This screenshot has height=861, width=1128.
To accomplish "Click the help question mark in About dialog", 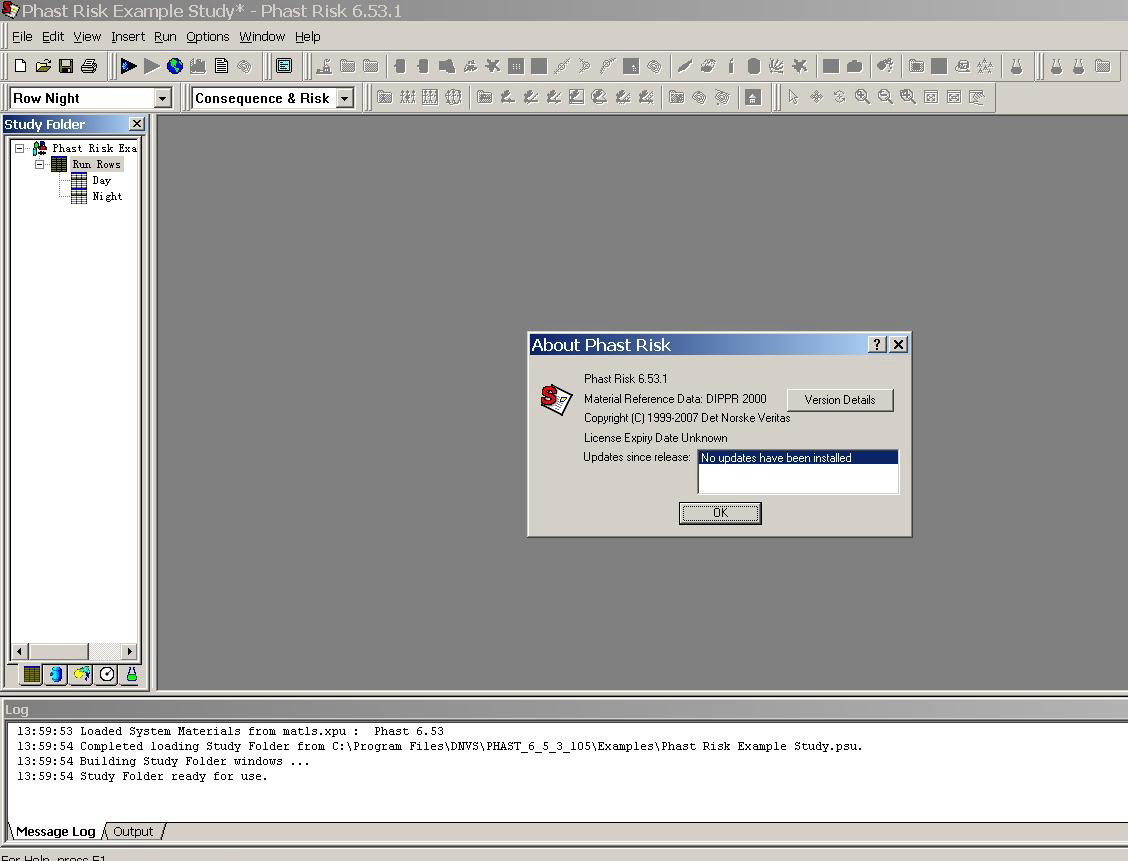I will pyautogui.click(x=876, y=345).
